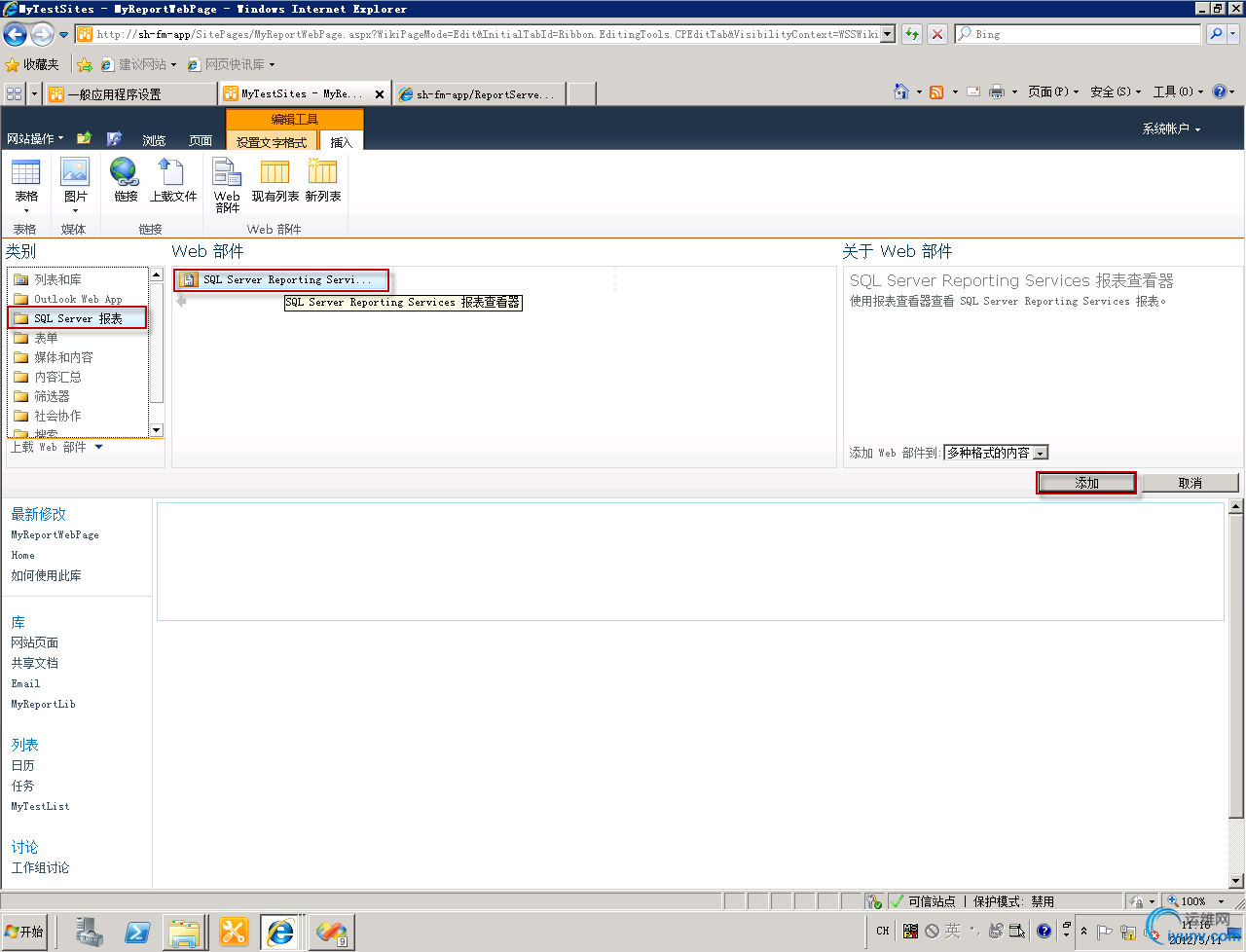Close the MyTestSites browser tab
Image resolution: width=1246 pixels, height=952 pixels.
(380, 94)
